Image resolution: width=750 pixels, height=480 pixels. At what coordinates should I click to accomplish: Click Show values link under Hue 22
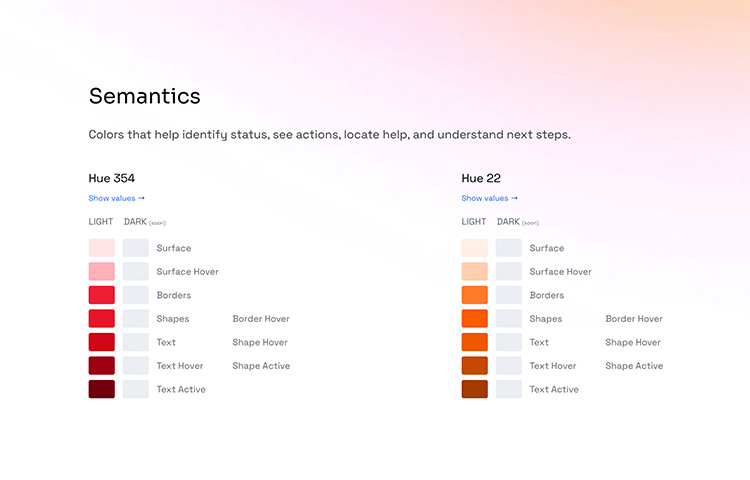tap(489, 198)
